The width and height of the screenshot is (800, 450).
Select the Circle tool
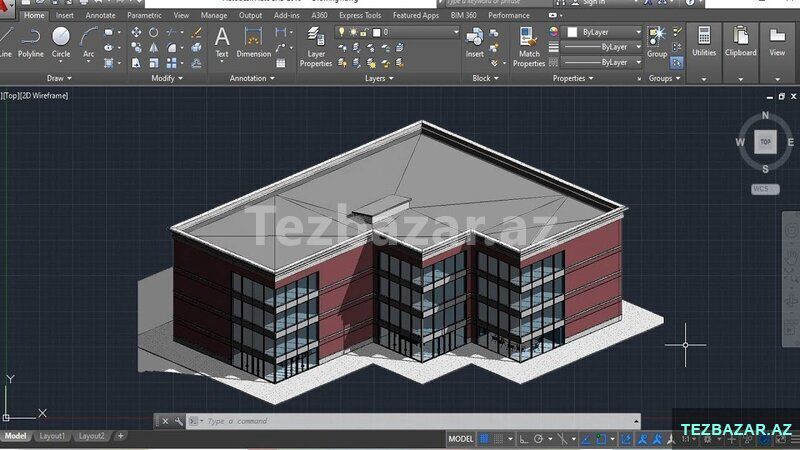pyautogui.click(x=61, y=43)
